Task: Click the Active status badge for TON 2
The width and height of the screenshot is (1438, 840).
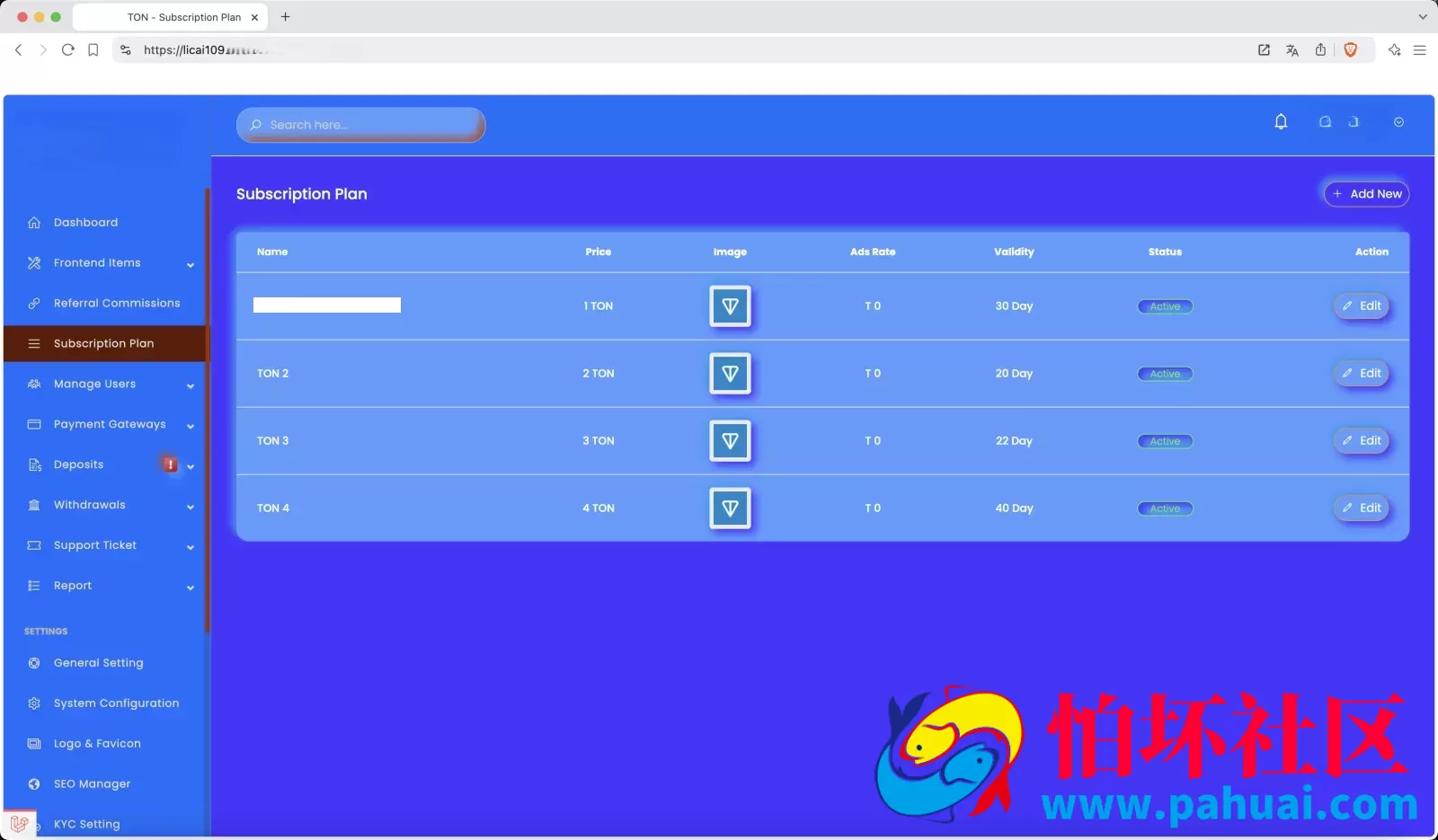Action: tap(1165, 374)
